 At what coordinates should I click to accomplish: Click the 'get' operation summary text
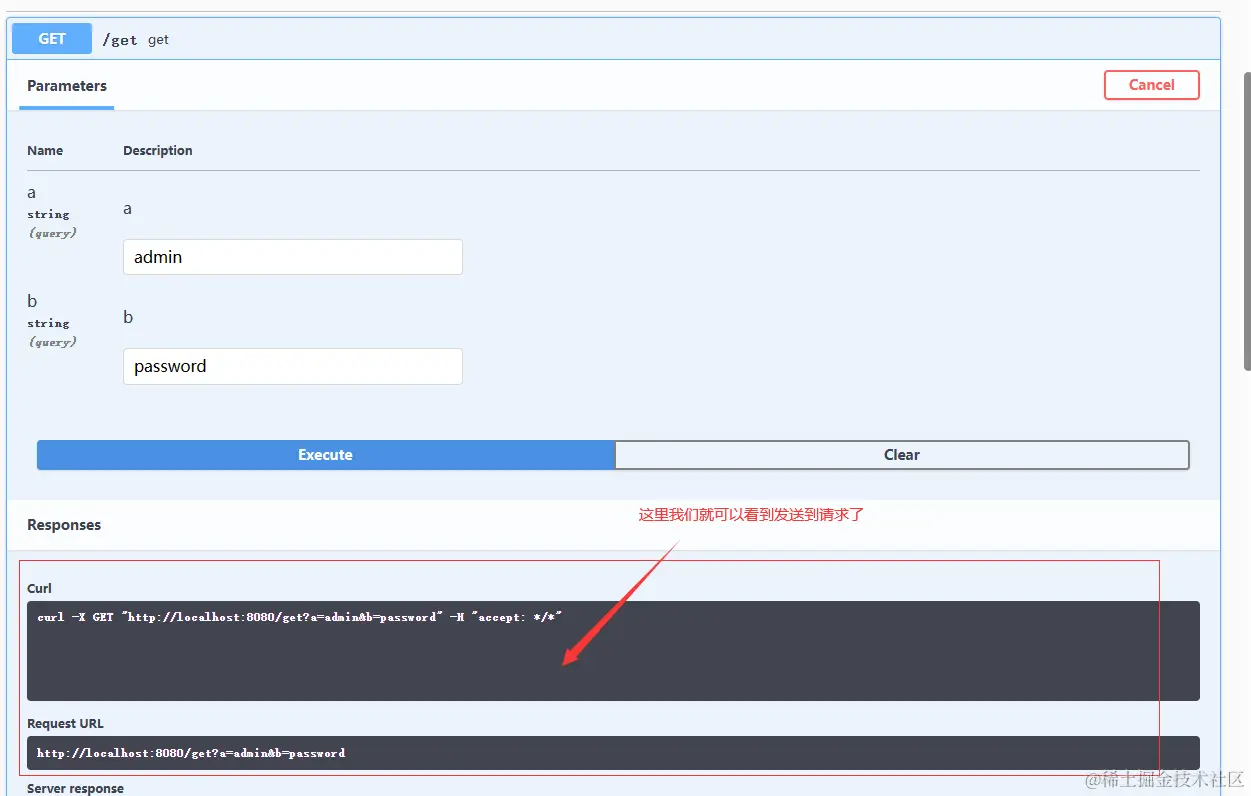click(x=158, y=40)
